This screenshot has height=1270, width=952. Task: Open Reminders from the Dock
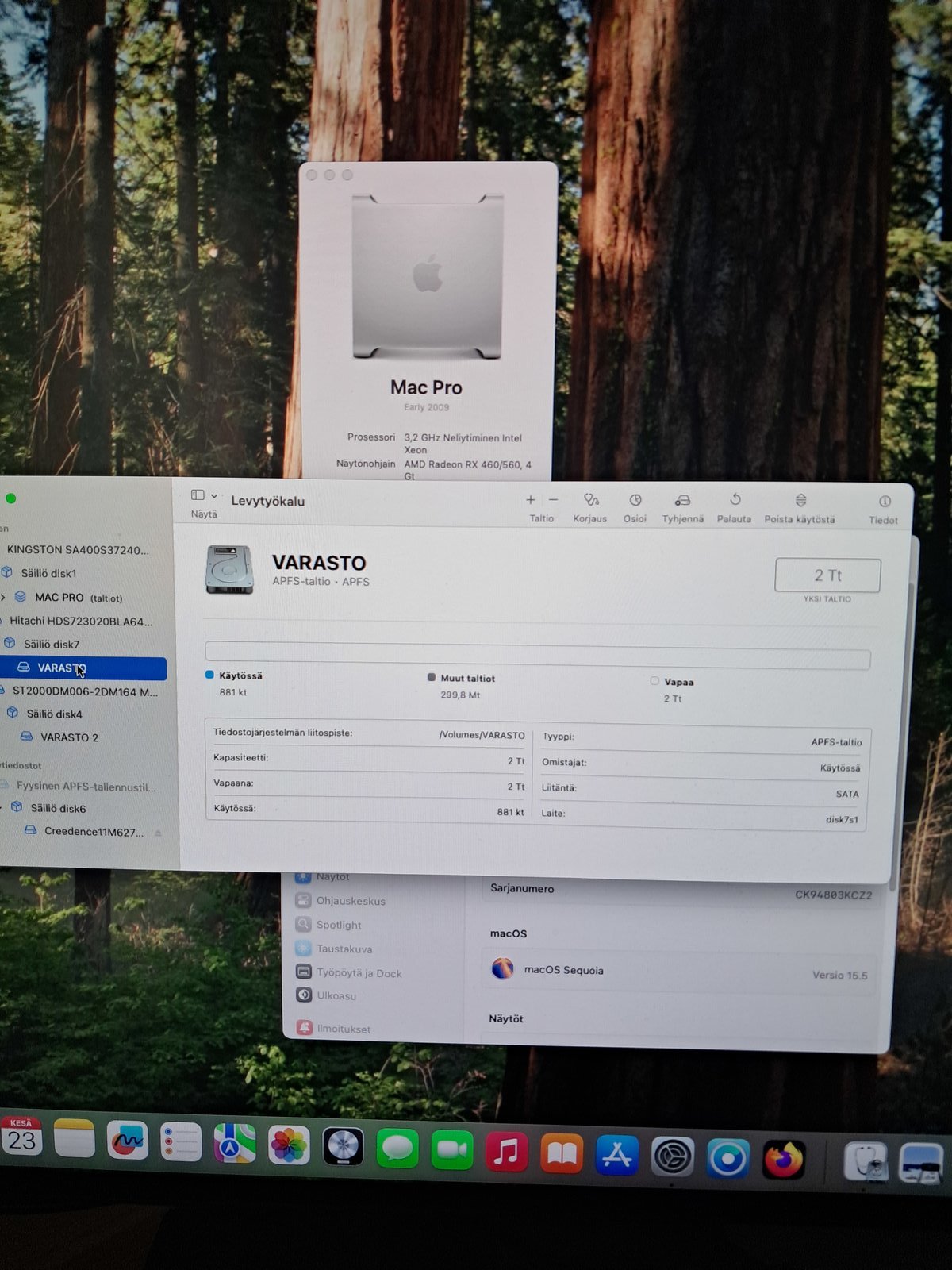coord(181,1142)
